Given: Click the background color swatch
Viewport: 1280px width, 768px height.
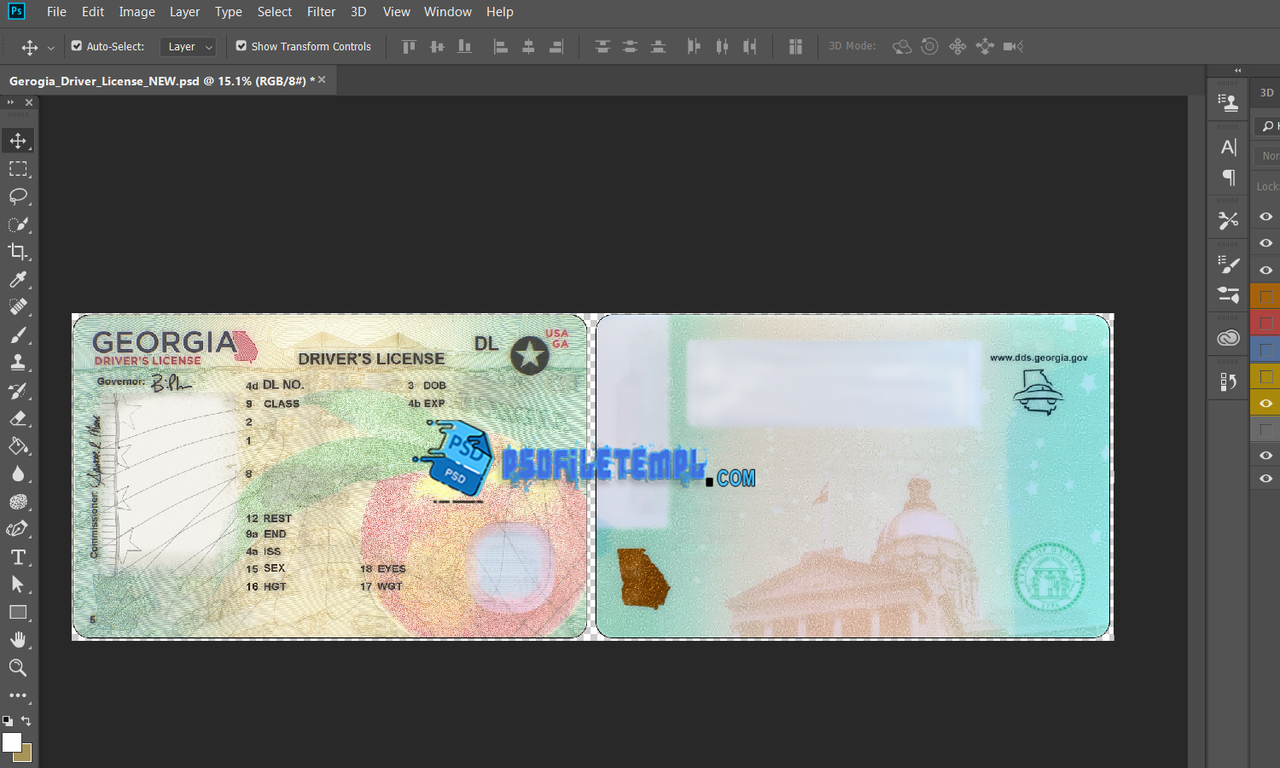Looking at the screenshot, I should click(25, 754).
